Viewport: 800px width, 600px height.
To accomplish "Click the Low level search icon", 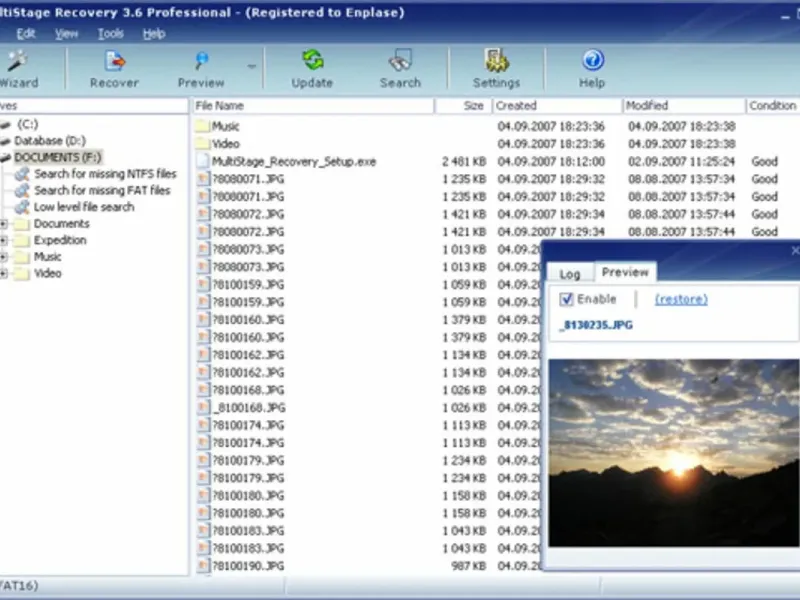I will pos(22,207).
